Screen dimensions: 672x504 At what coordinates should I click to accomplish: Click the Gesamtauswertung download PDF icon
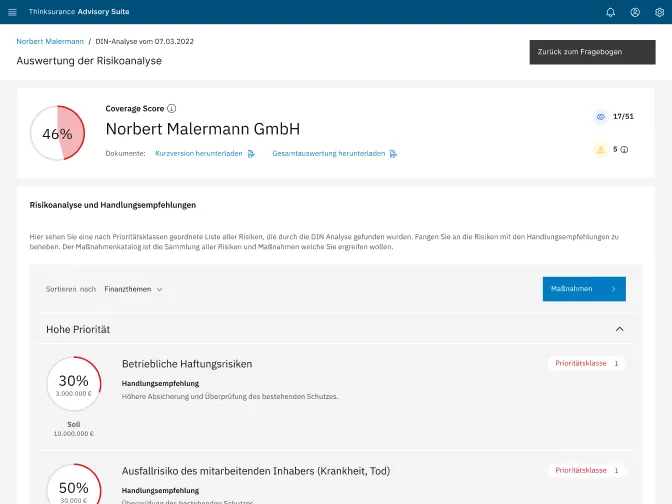394,154
